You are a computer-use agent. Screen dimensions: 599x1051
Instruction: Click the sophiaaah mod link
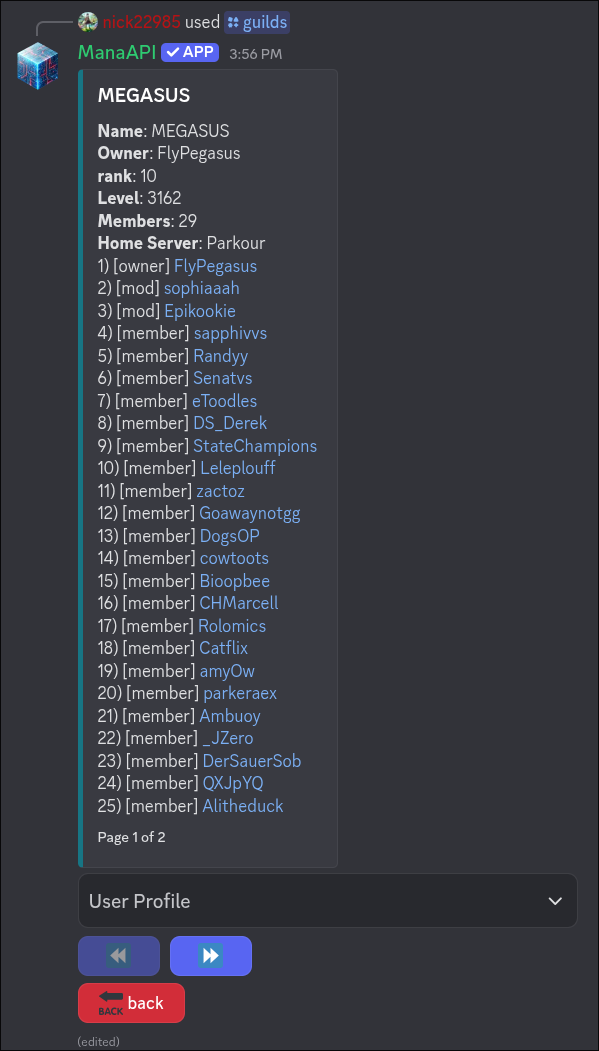click(202, 288)
